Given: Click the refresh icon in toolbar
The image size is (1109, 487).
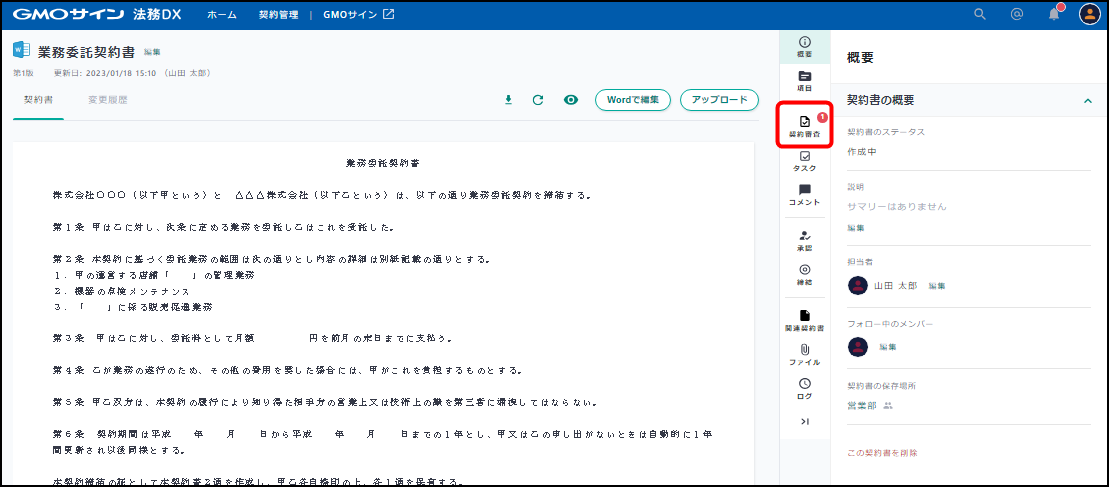Looking at the screenshot, I should pyautogui.click(x=538, y=100).
